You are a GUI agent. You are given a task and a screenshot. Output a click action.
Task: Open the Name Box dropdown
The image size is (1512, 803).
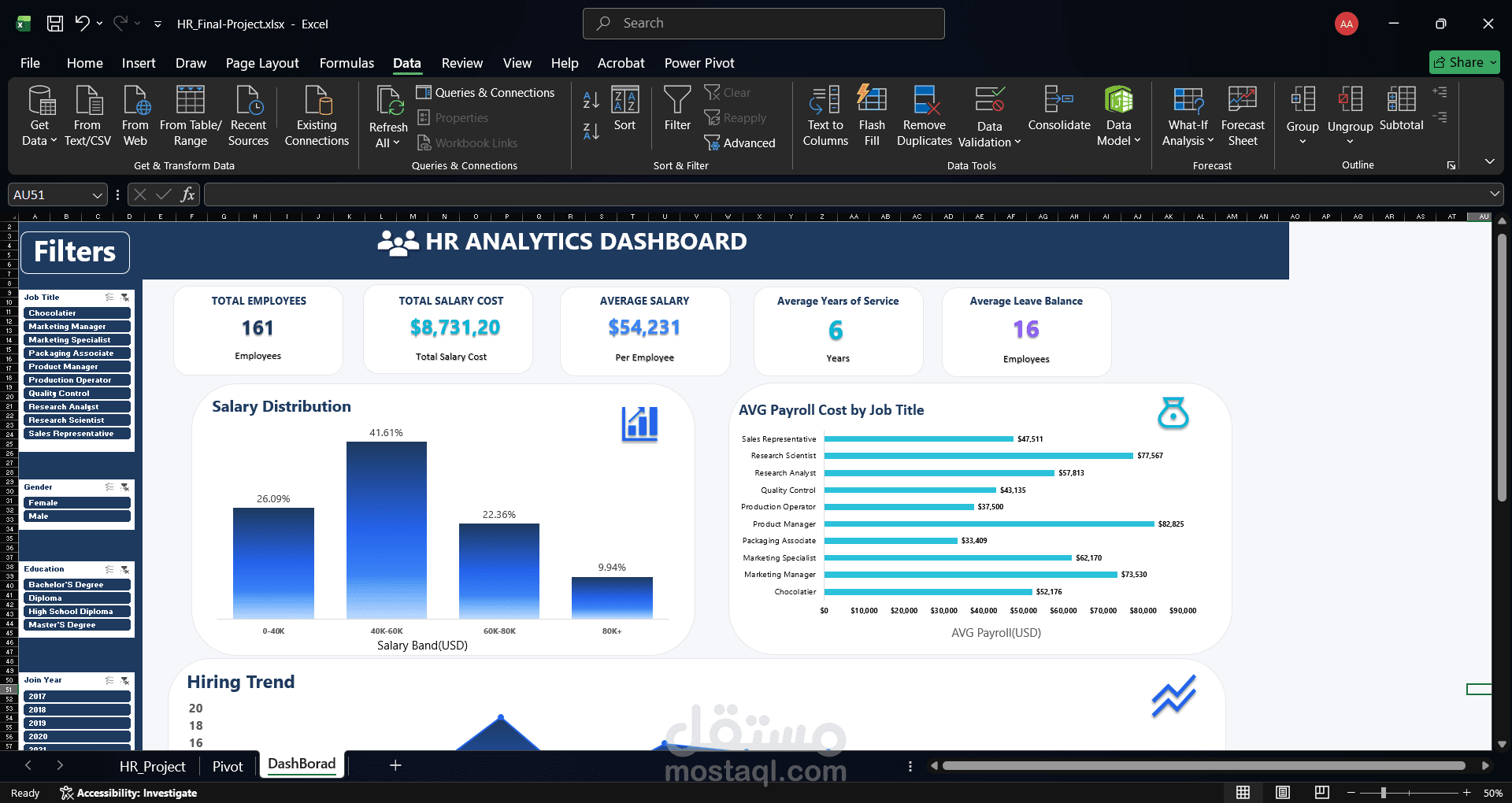tap(97, 194)
